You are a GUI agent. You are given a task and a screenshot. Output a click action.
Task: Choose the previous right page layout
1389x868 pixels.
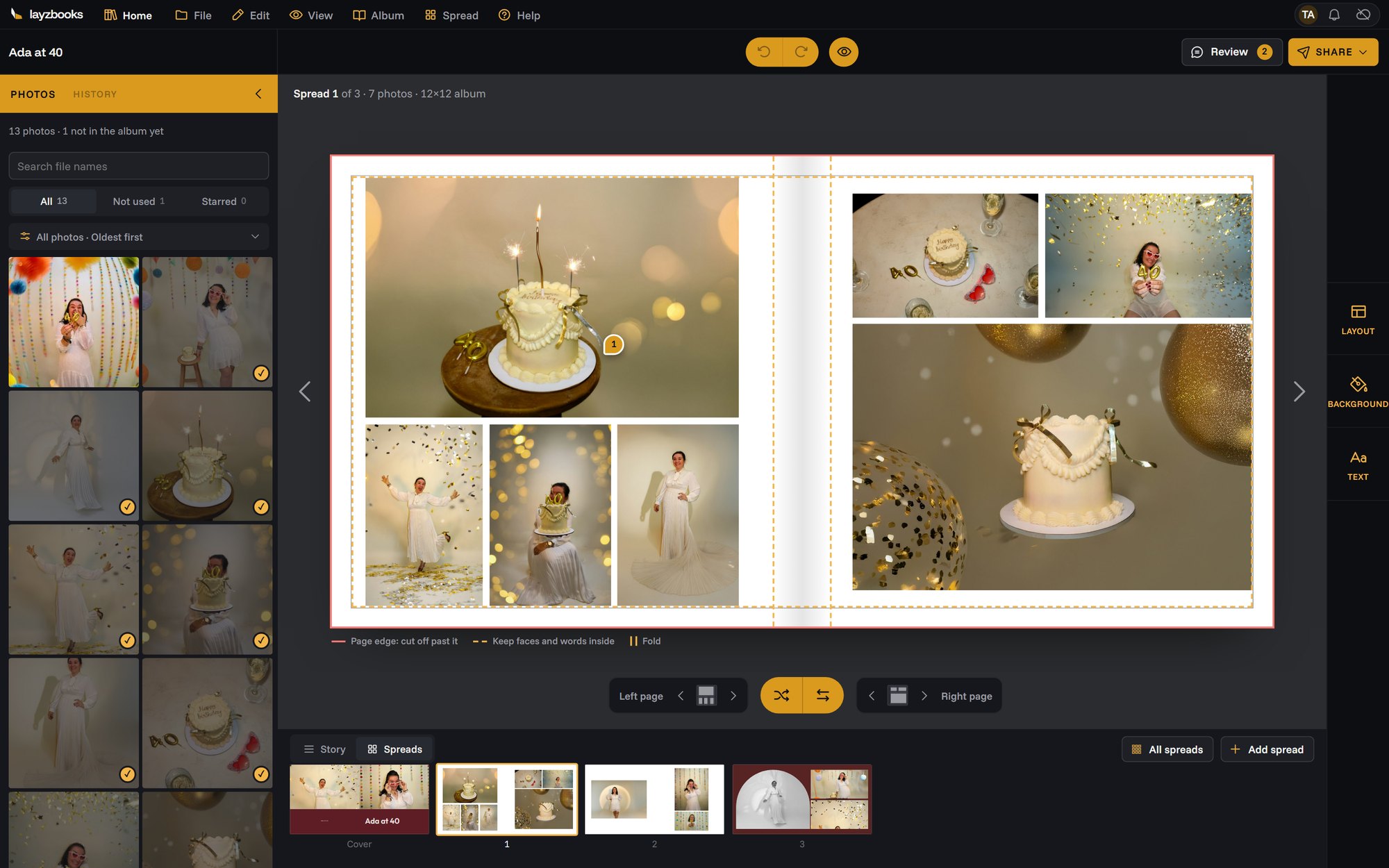coord(872,696)
